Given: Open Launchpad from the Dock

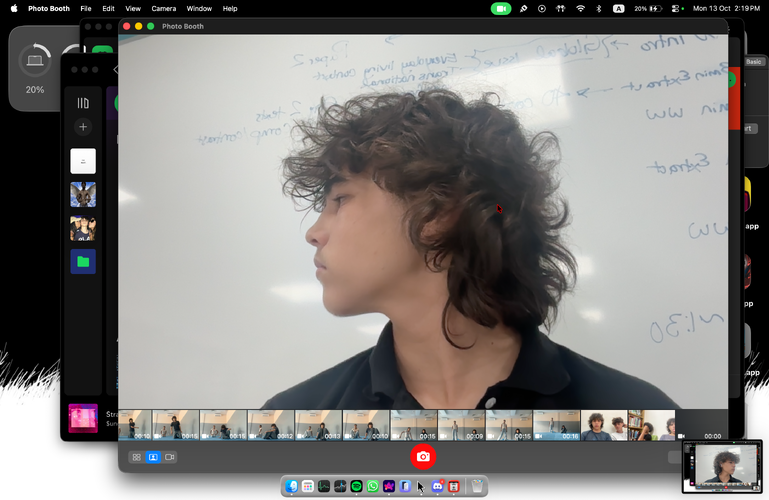Looking at the screenshot, I should pos(308,486).
